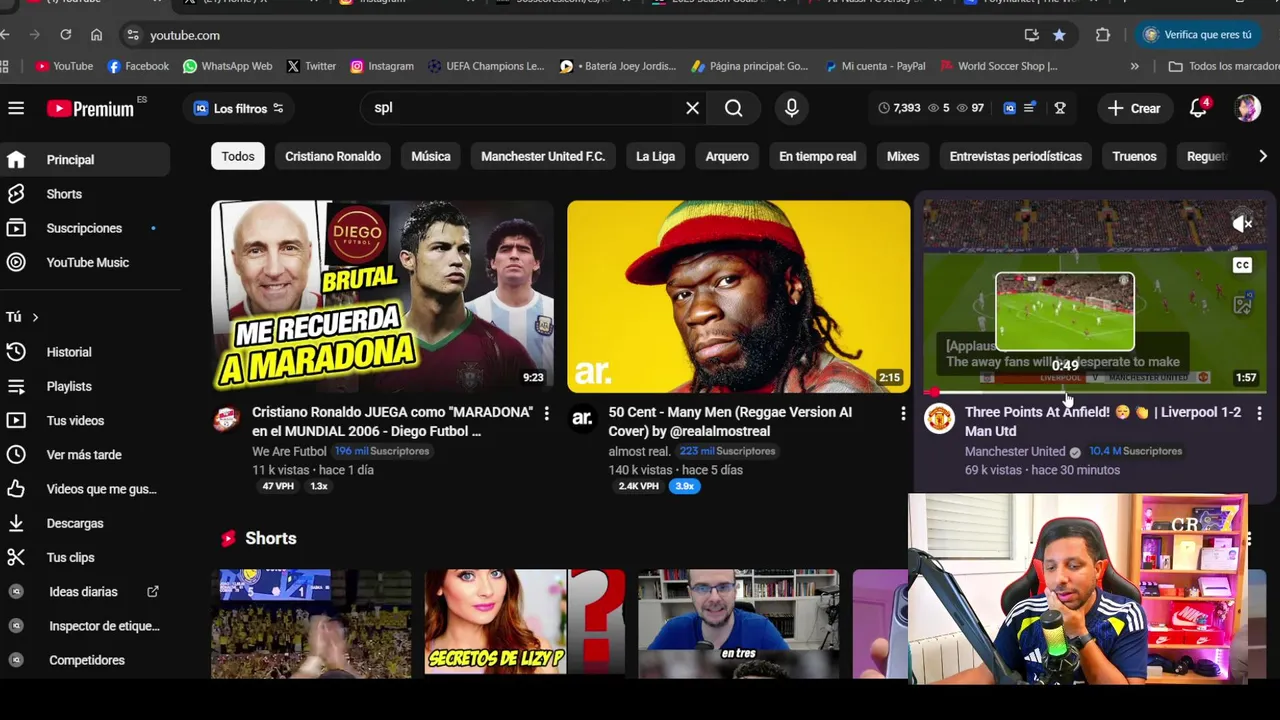Open the Me Recuerda a Maradona thumbnail
Image resolution: width=1280 pixels, height=720 pixels.
pyautogui.click(x=382, y=296)
